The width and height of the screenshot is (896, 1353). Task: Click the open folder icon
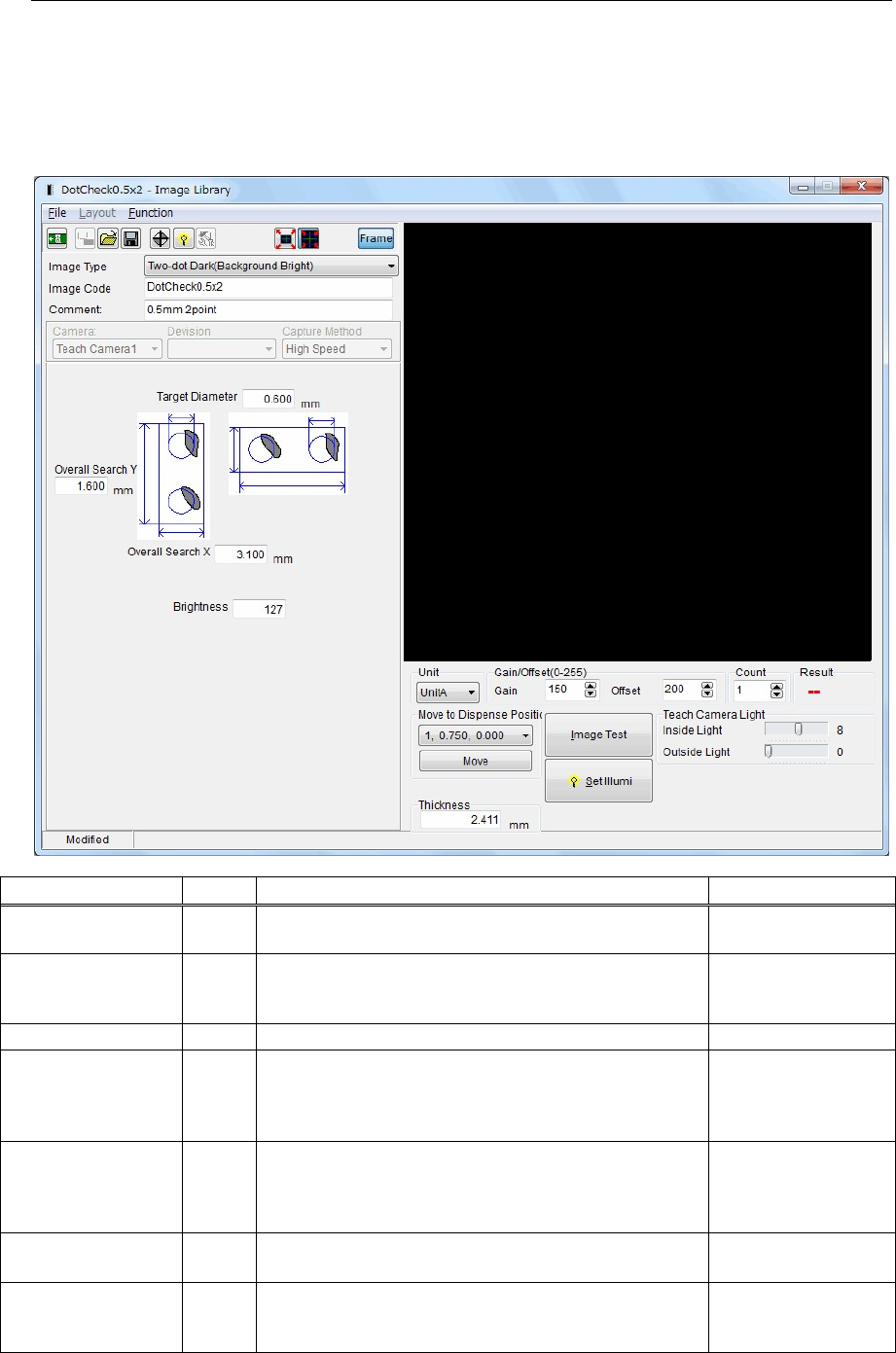click(108, 238)
